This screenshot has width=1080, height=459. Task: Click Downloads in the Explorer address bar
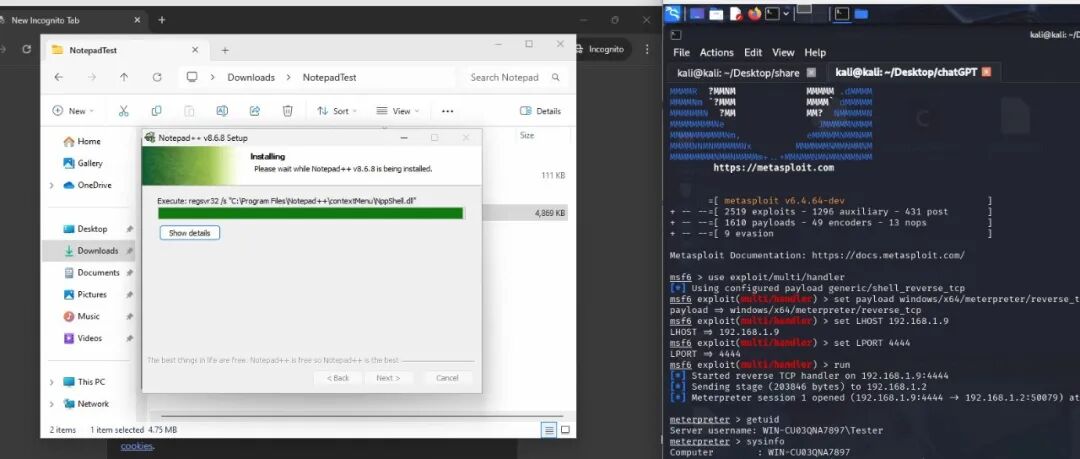coord(251,77)
